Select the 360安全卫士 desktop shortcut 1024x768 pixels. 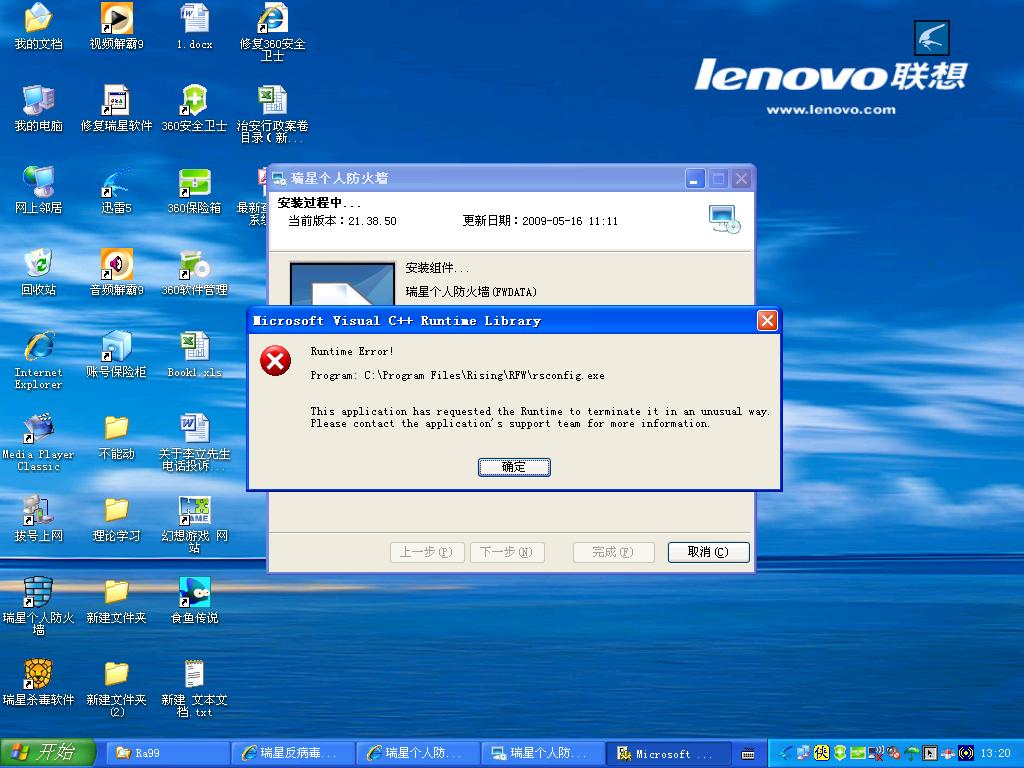click(195, 108)
